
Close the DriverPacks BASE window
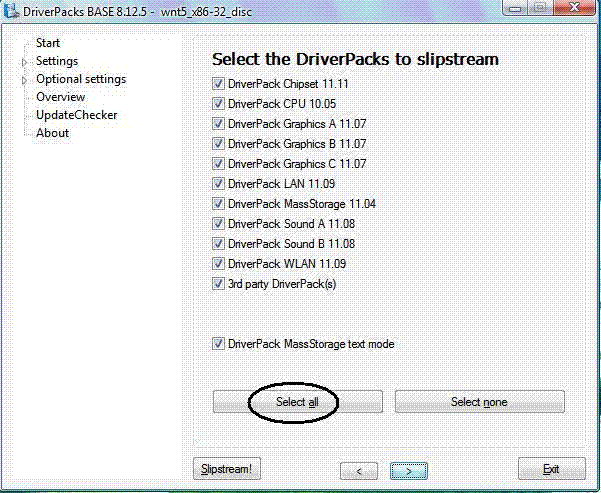pyautogui.click(x=575, y=8)
